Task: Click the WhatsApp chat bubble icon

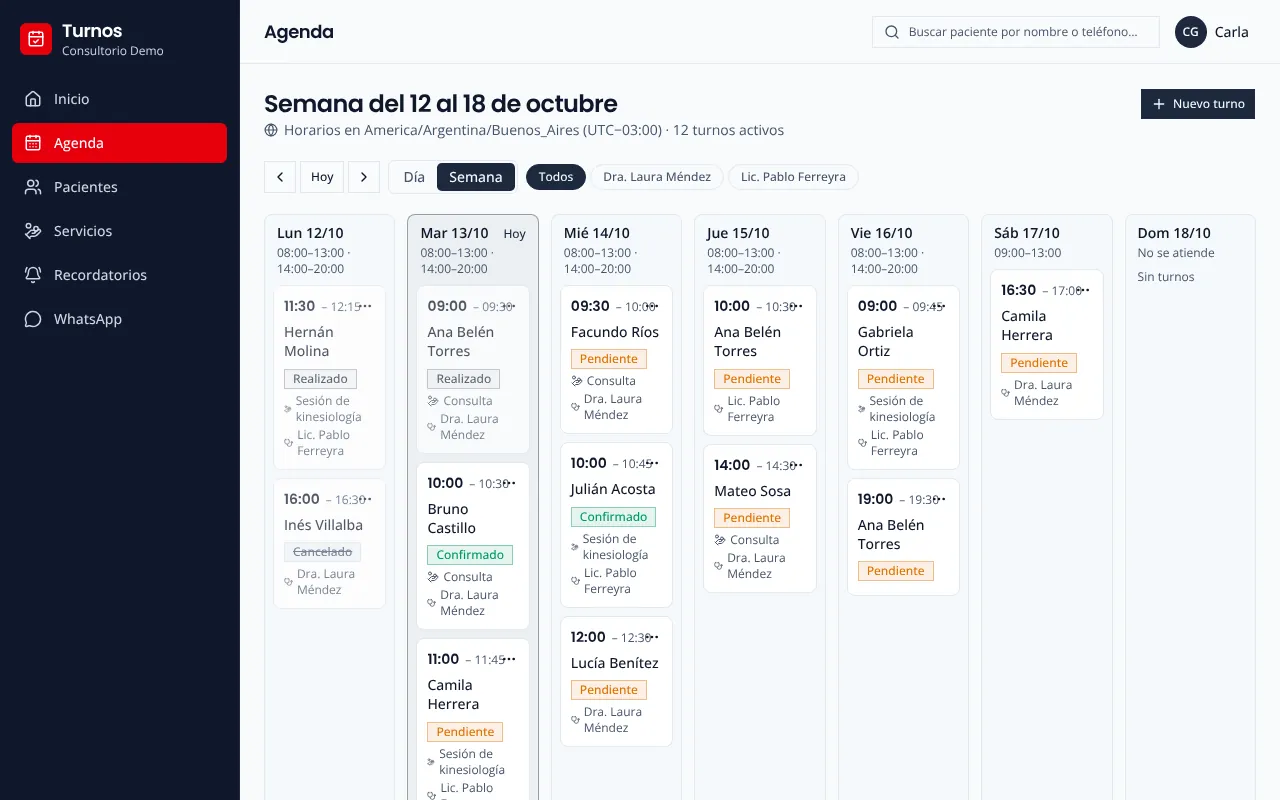Action: [x=33, y=319]
